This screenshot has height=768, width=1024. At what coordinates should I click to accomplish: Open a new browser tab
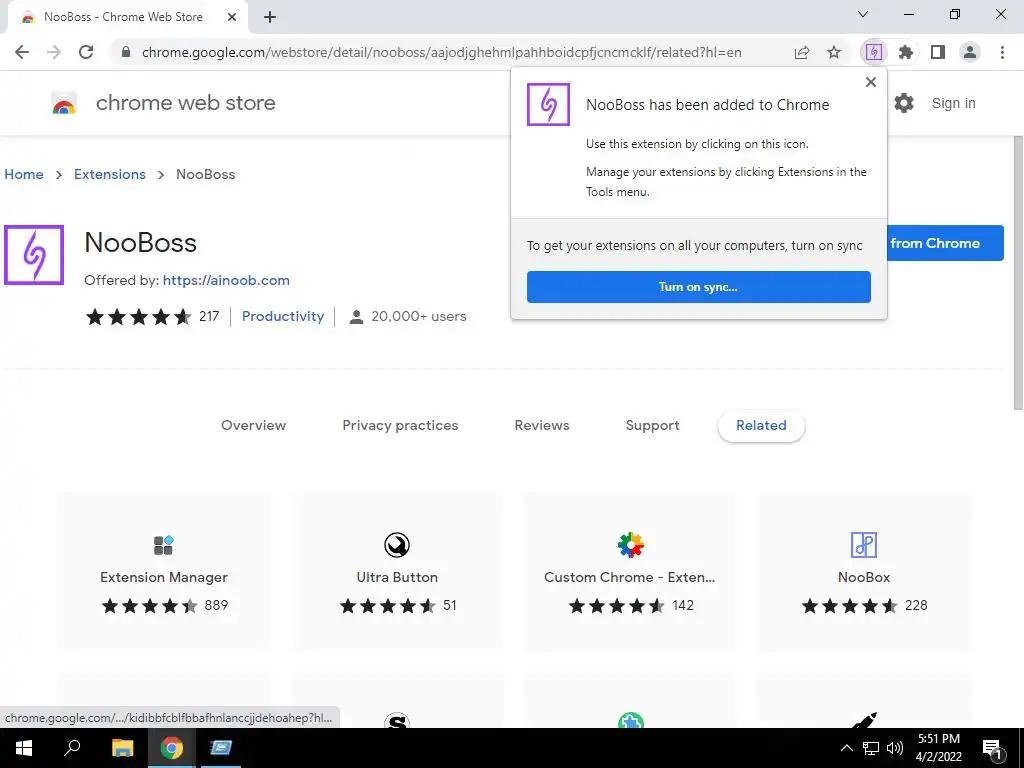(x=270, y=17)
